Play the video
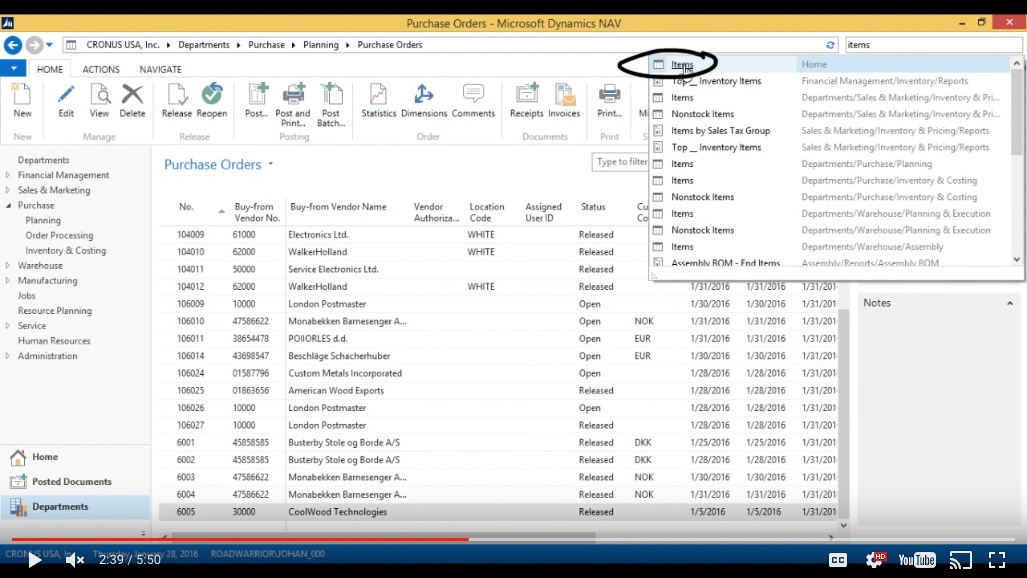Screen dimensions: 1027x578 coord(34,560)
